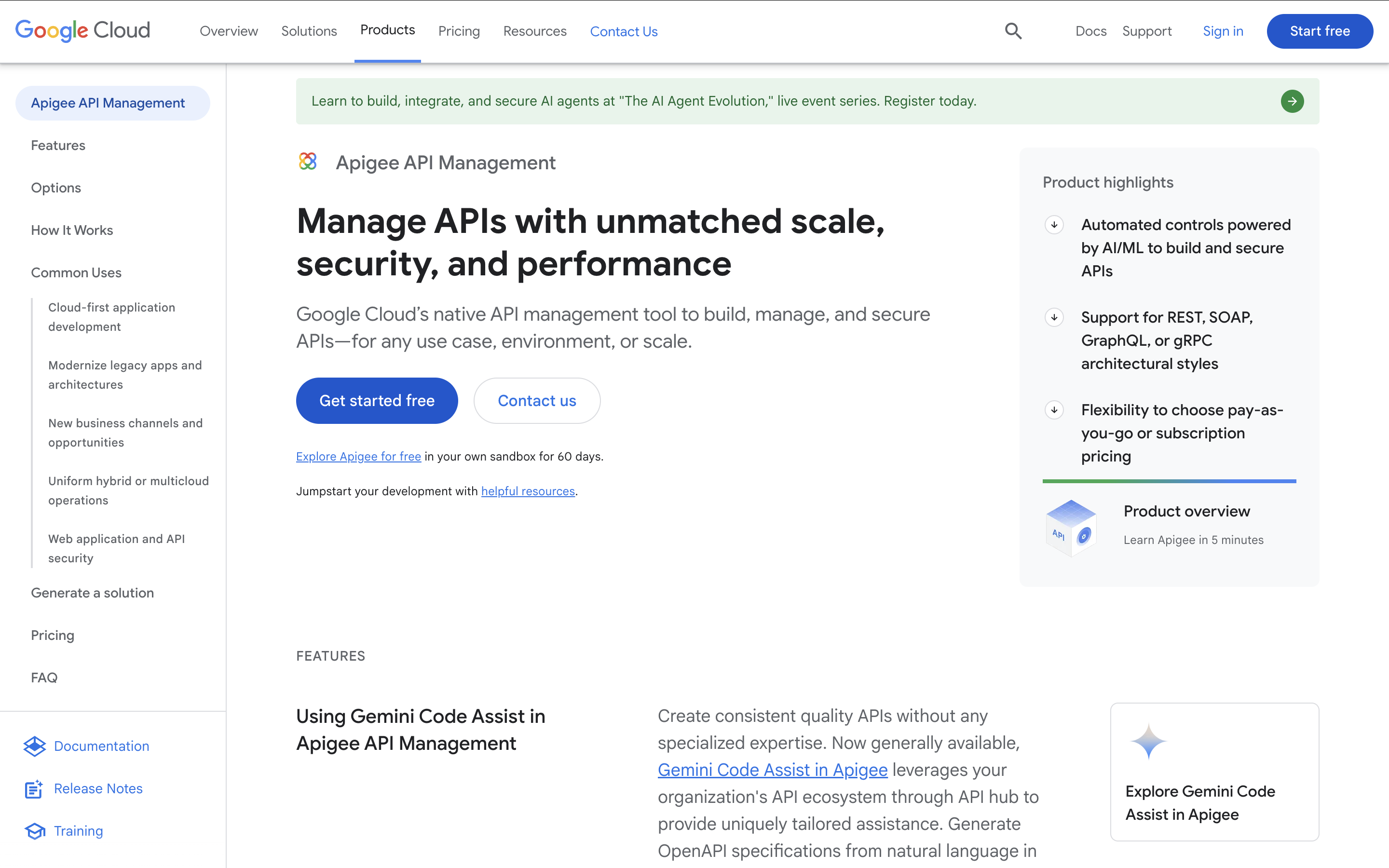Viewport: 1389px width, 868px height.
Task: Click the Documentation icon in the sidebar
Action: tap(34, 746)
